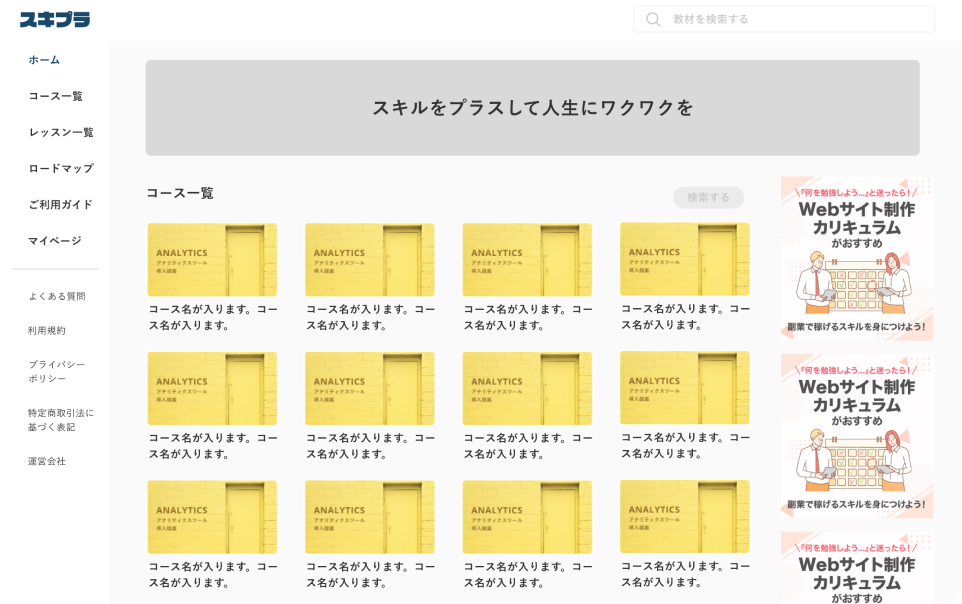Open the first ANALYTICS course thumbnail in top row

coord(212,260)
